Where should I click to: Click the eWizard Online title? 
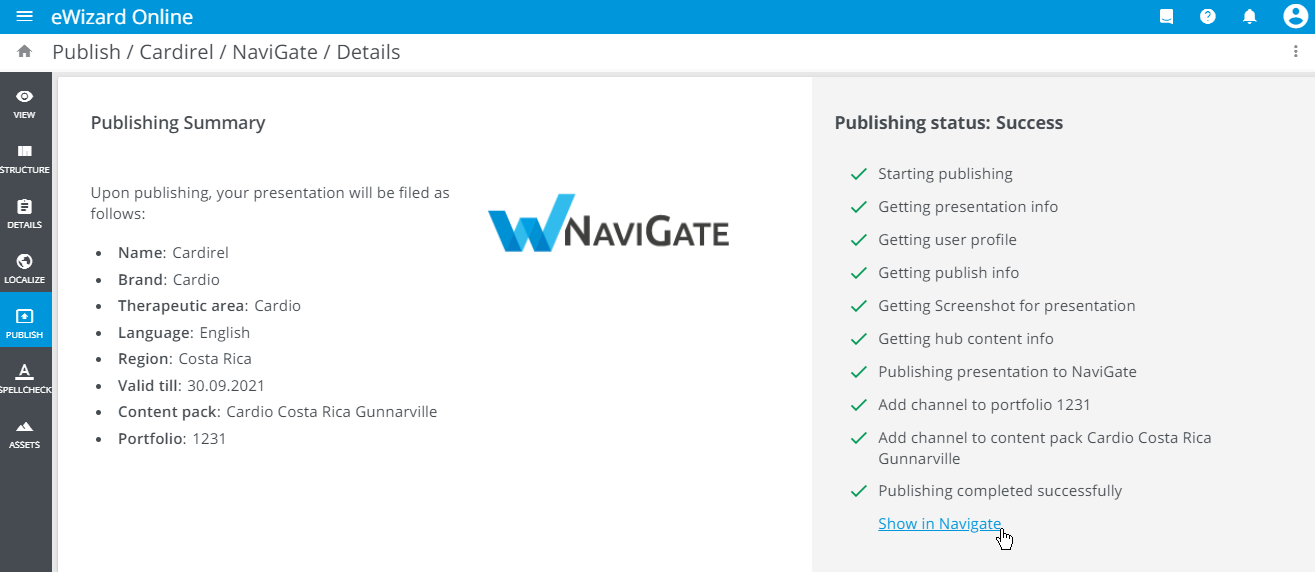(122, 17)
